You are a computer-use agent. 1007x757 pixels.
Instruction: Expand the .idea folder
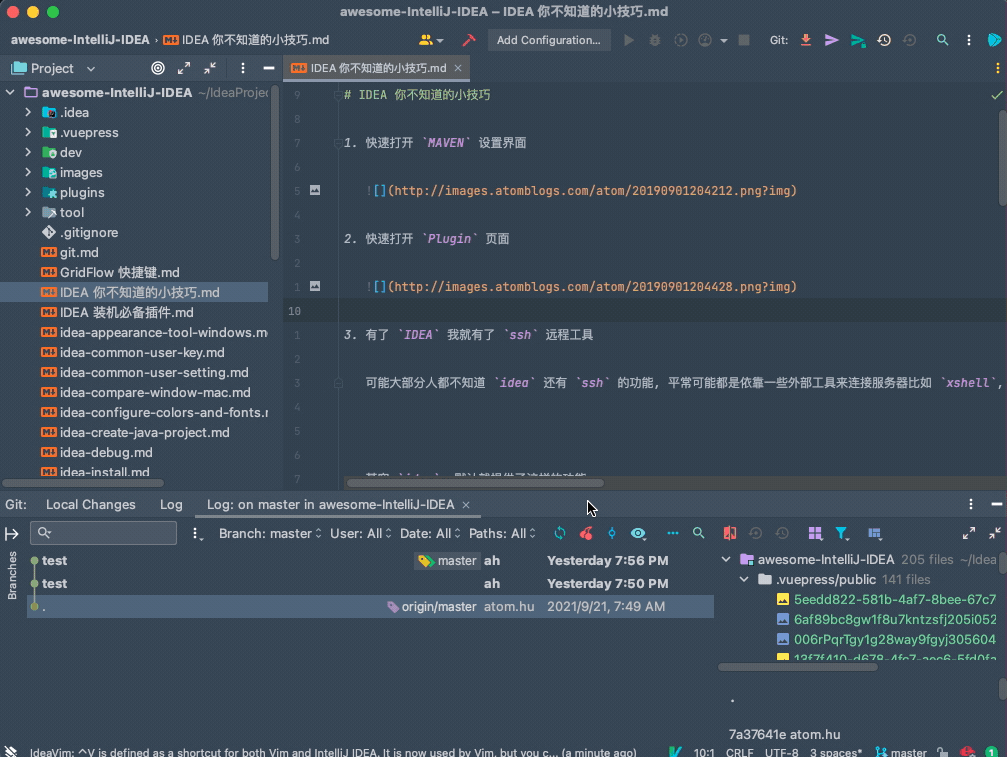pos(28,112)
